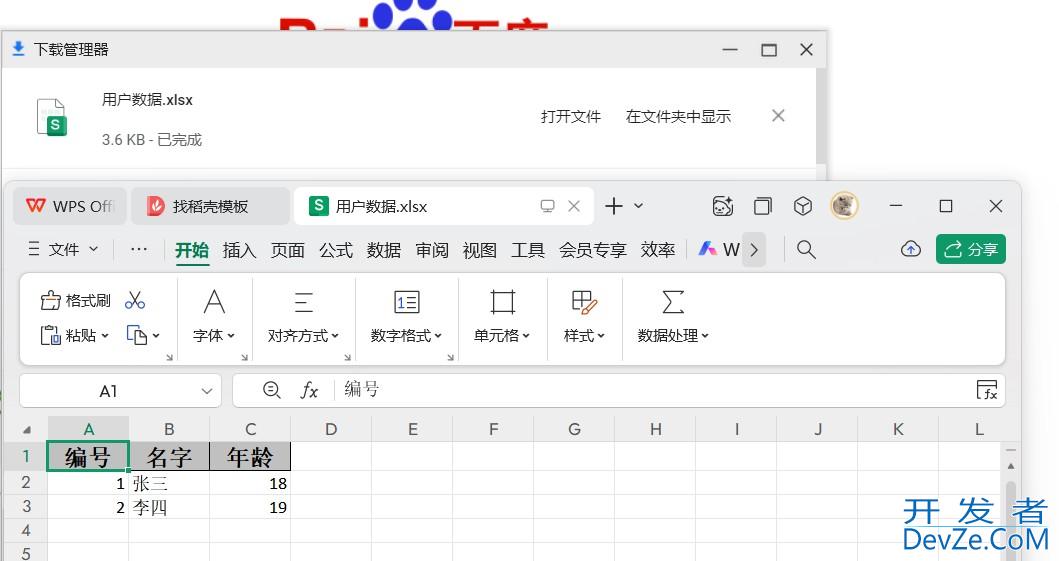Click the magnifier search icon in ribbon
The image size is (1059, 561).
806,249
